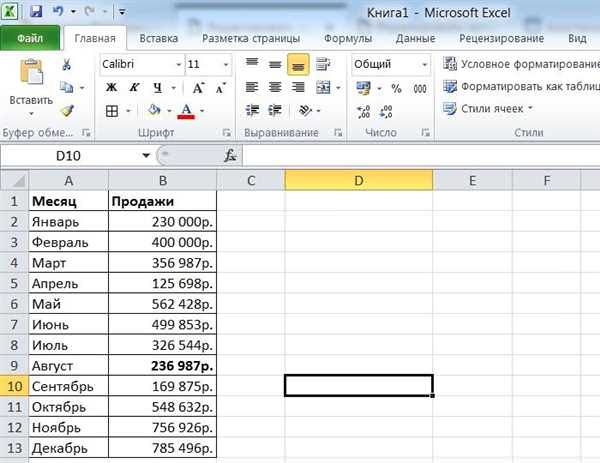600x463 pixels.
Task: Apply red font color with A icon
Action: pos(186,111)
